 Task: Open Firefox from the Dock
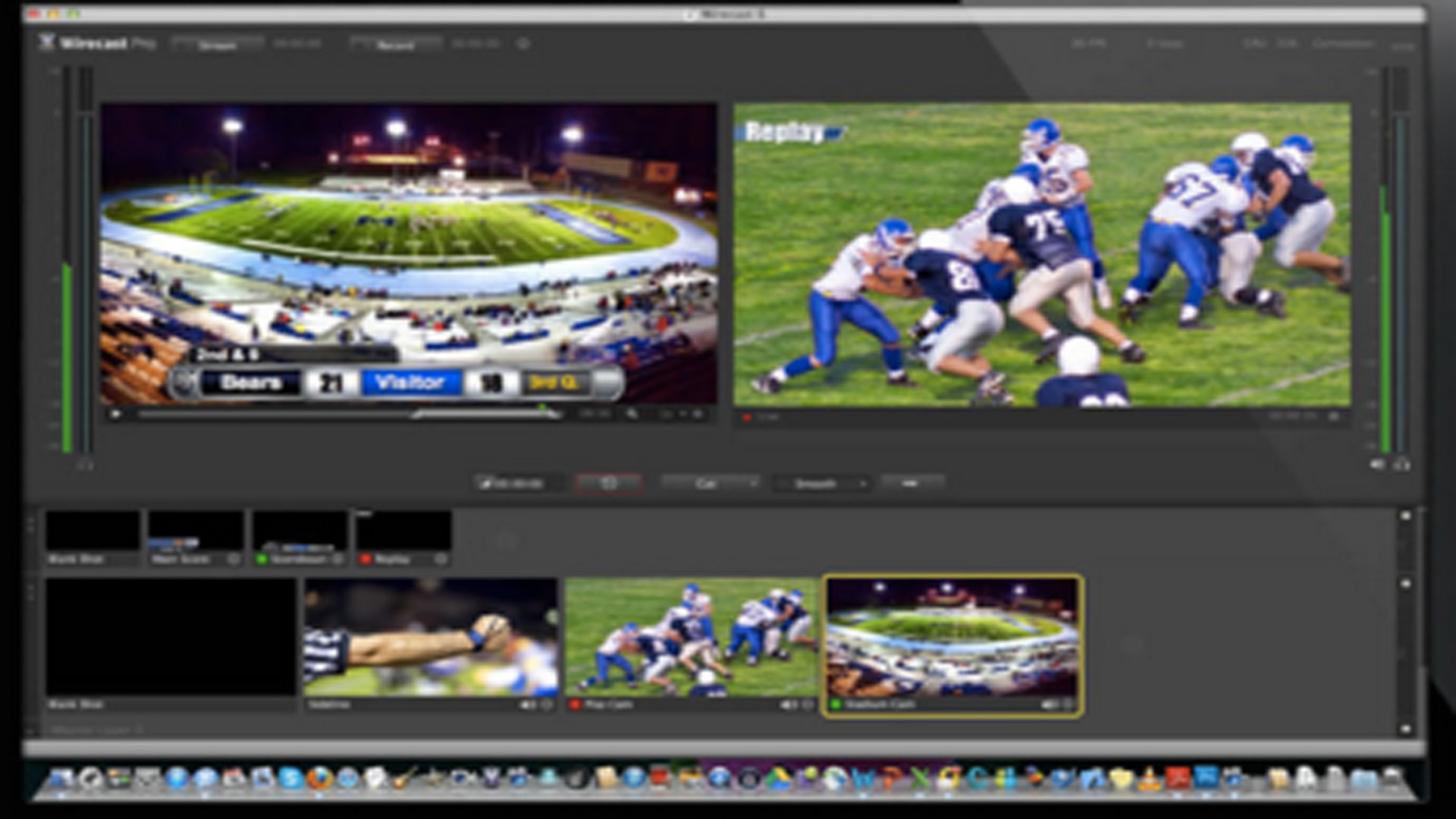320,778
